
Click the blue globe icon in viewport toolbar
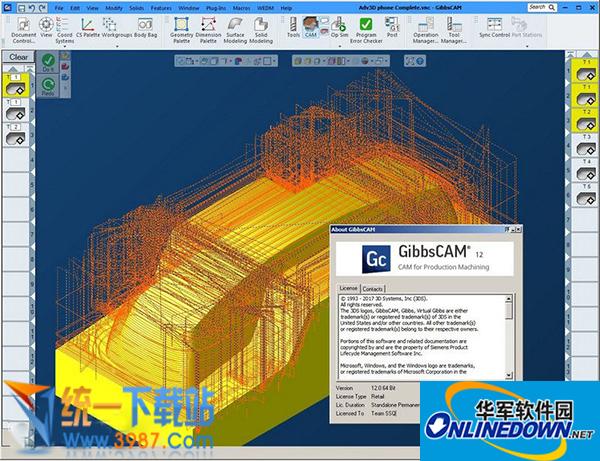pyautogui.click(x=420, y=61)
